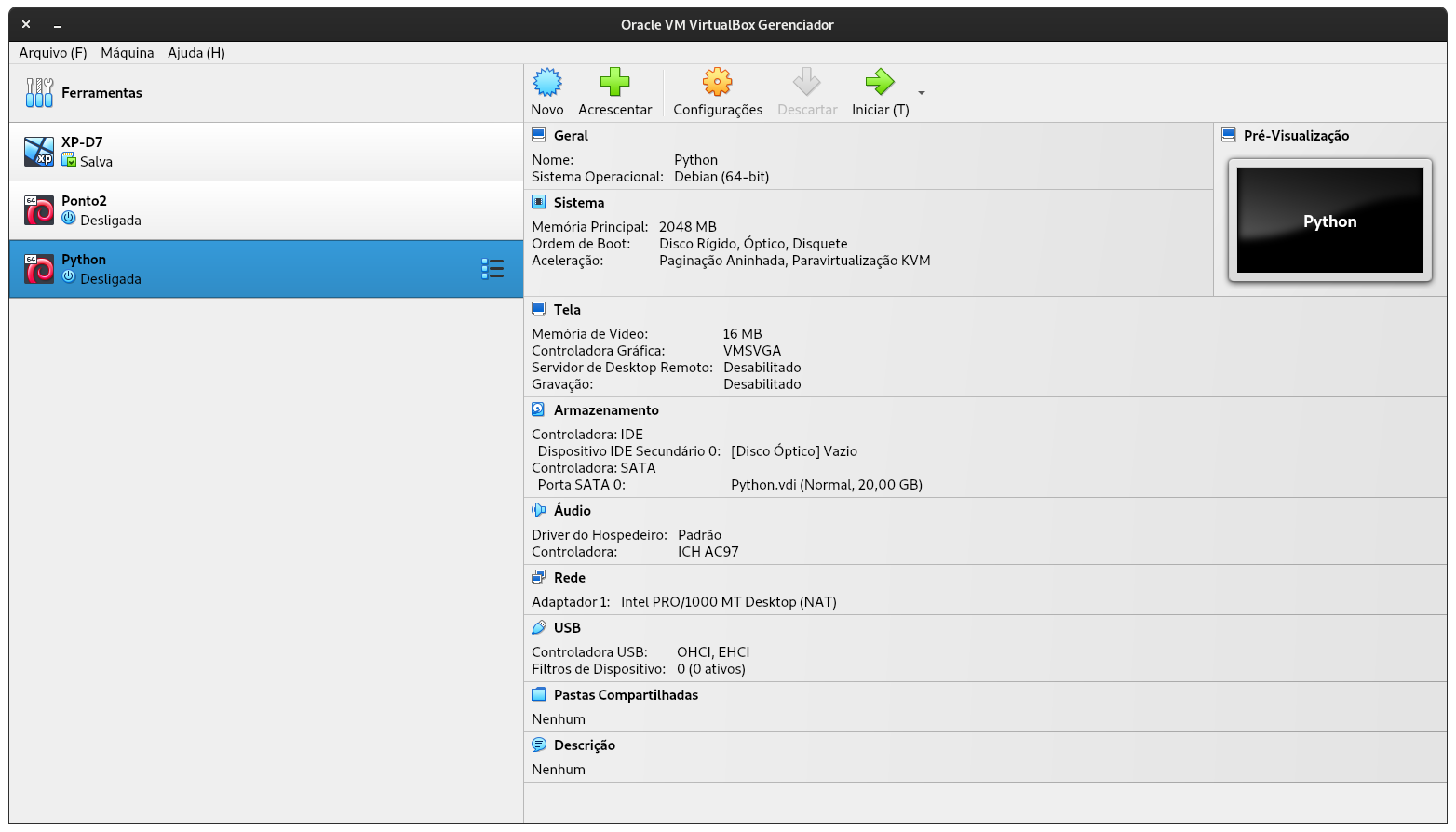Click the Descartar toolbar button
The width and height of the screenshot is (1456, 832).
[x=807, y=92]
